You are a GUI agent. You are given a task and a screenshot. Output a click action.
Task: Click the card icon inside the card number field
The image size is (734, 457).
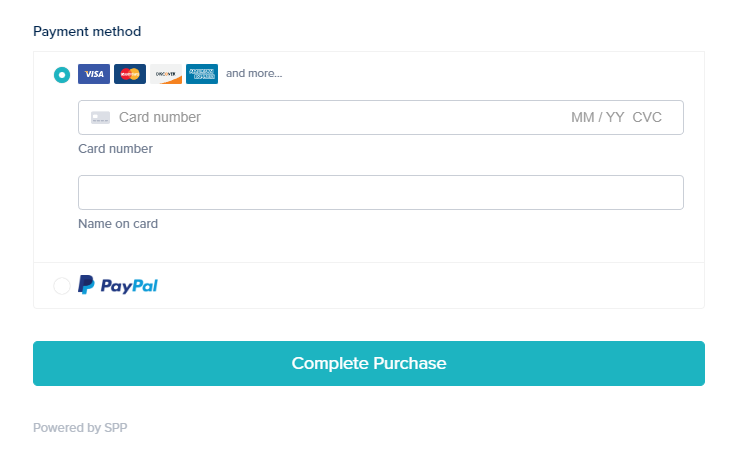(100, 118)
